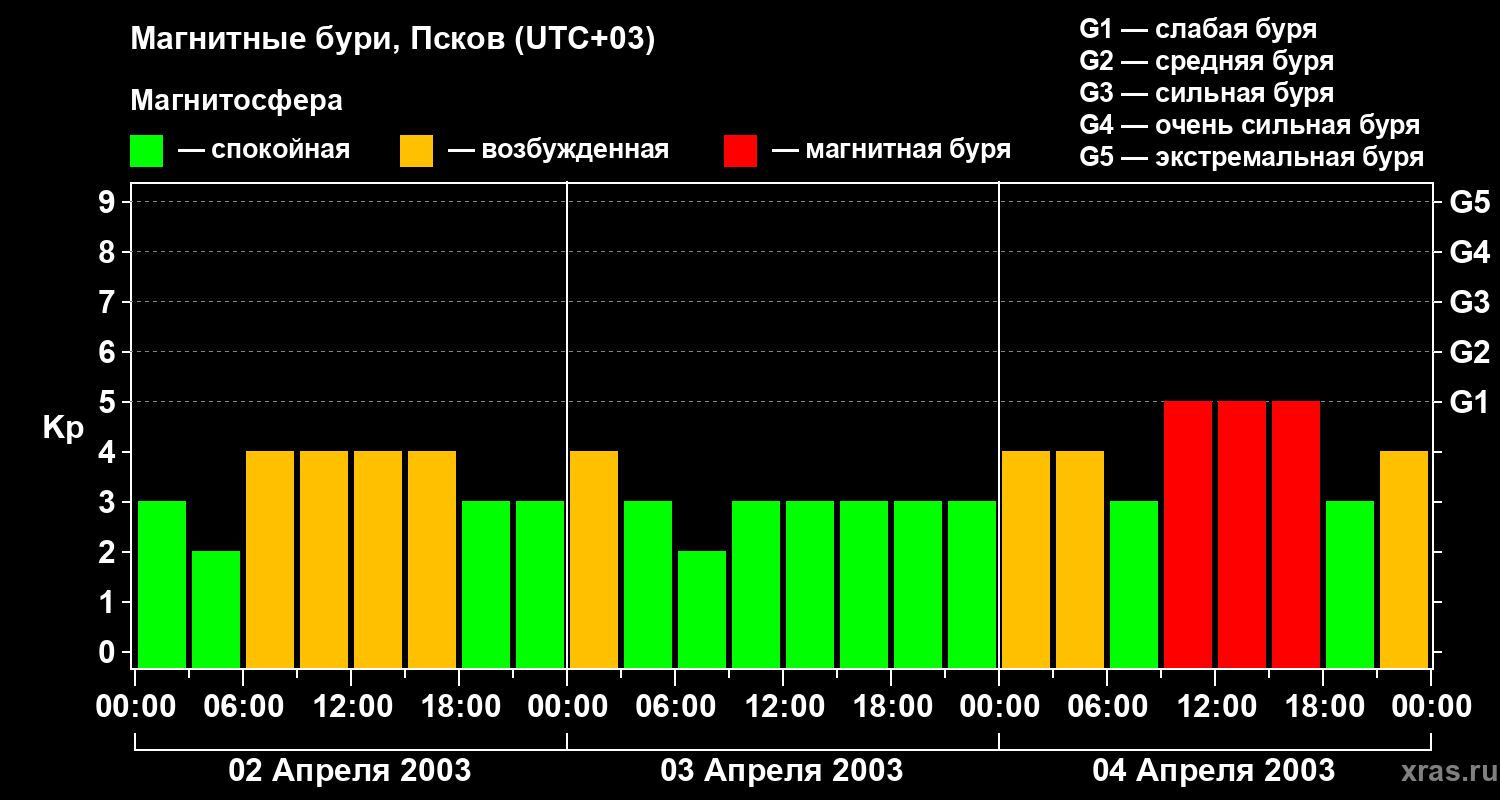Click the 06:00 time label for 03 Апреля

click(675, 706)
